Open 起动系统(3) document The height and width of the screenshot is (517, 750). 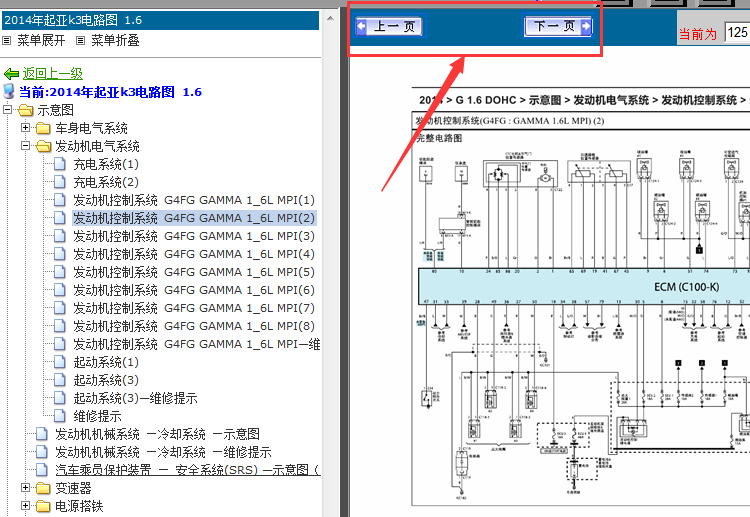[106, 380]
